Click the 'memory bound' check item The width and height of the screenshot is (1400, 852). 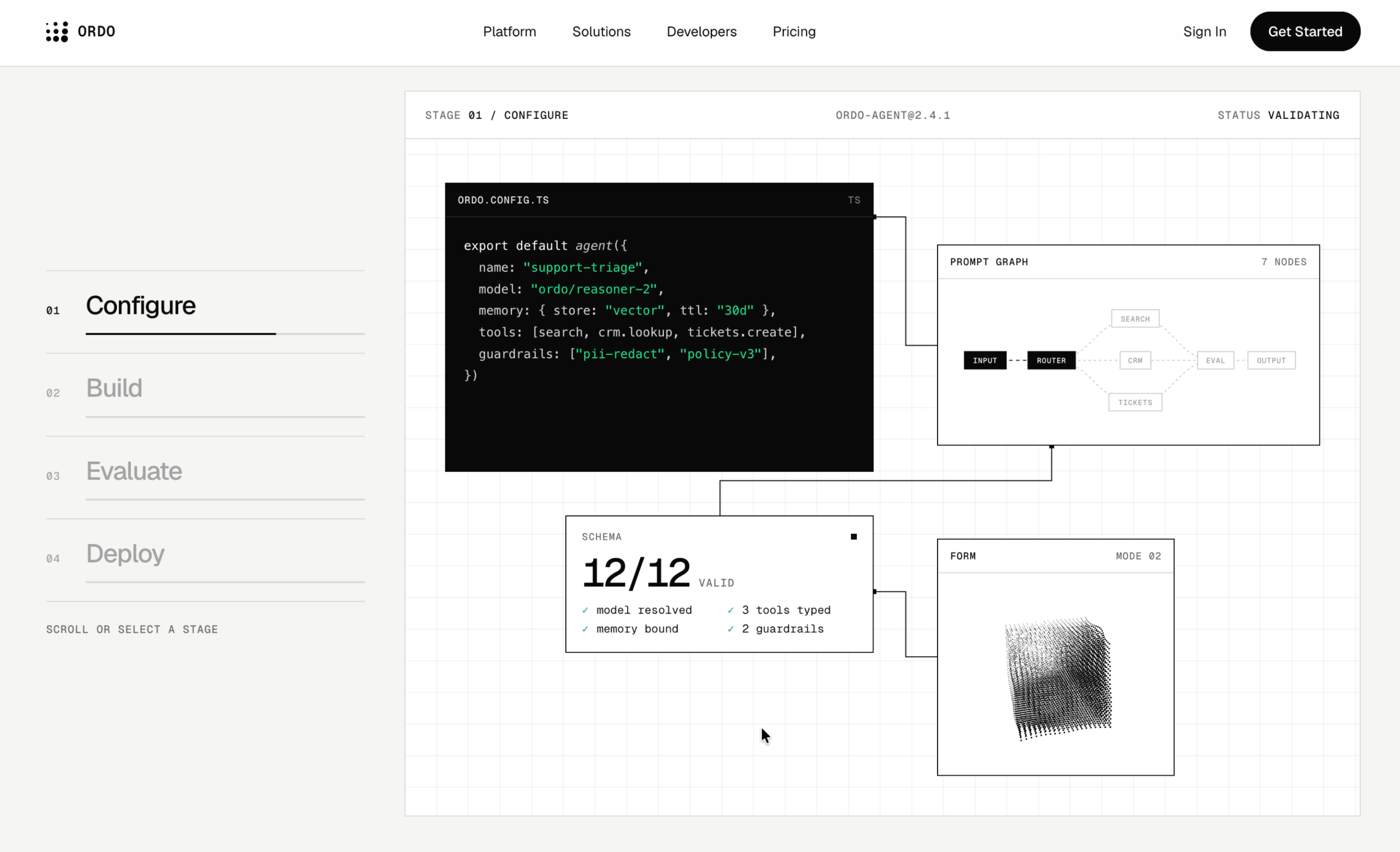coord(630,629)
